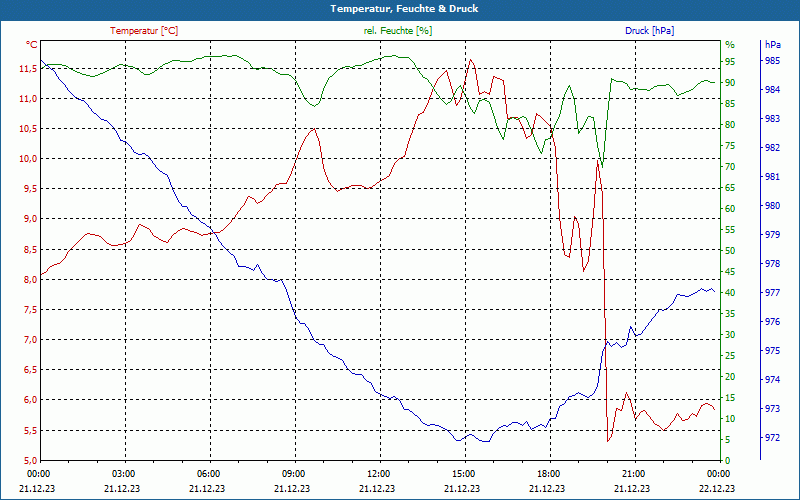Select the 70 humidity axis tick

[730, 167]
